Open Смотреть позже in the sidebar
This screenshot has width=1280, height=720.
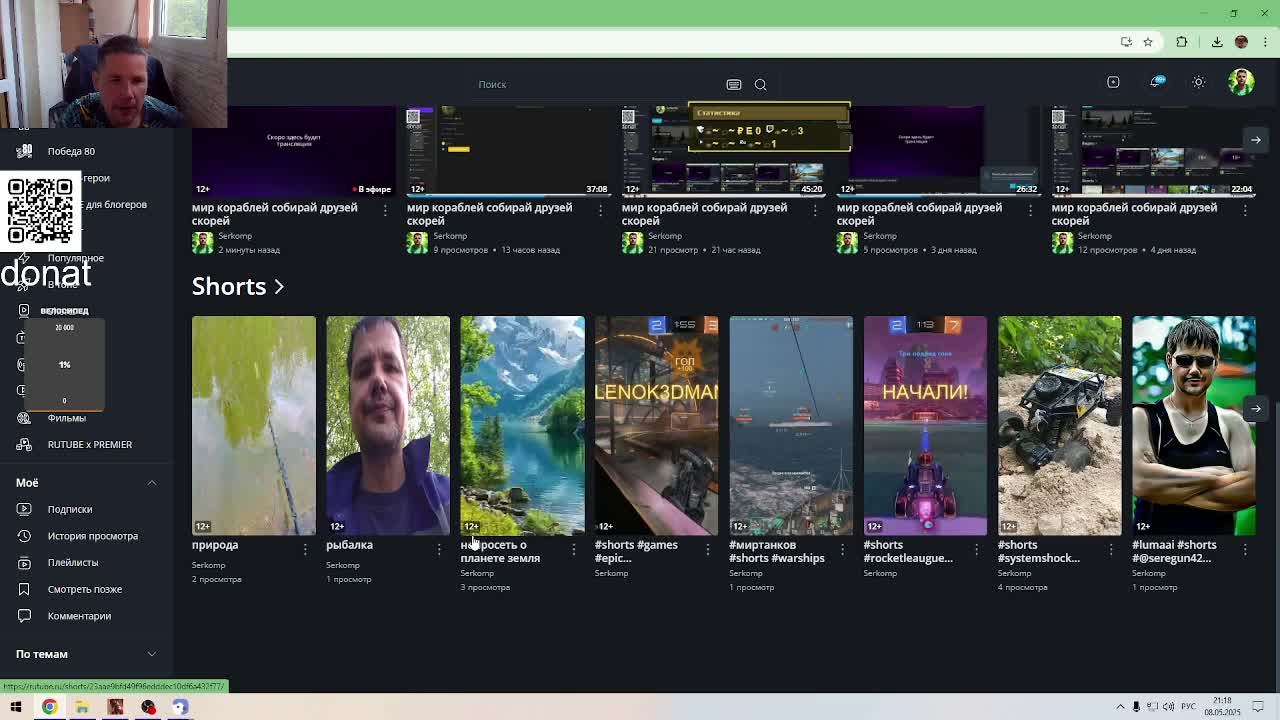(x=86, y=589)
